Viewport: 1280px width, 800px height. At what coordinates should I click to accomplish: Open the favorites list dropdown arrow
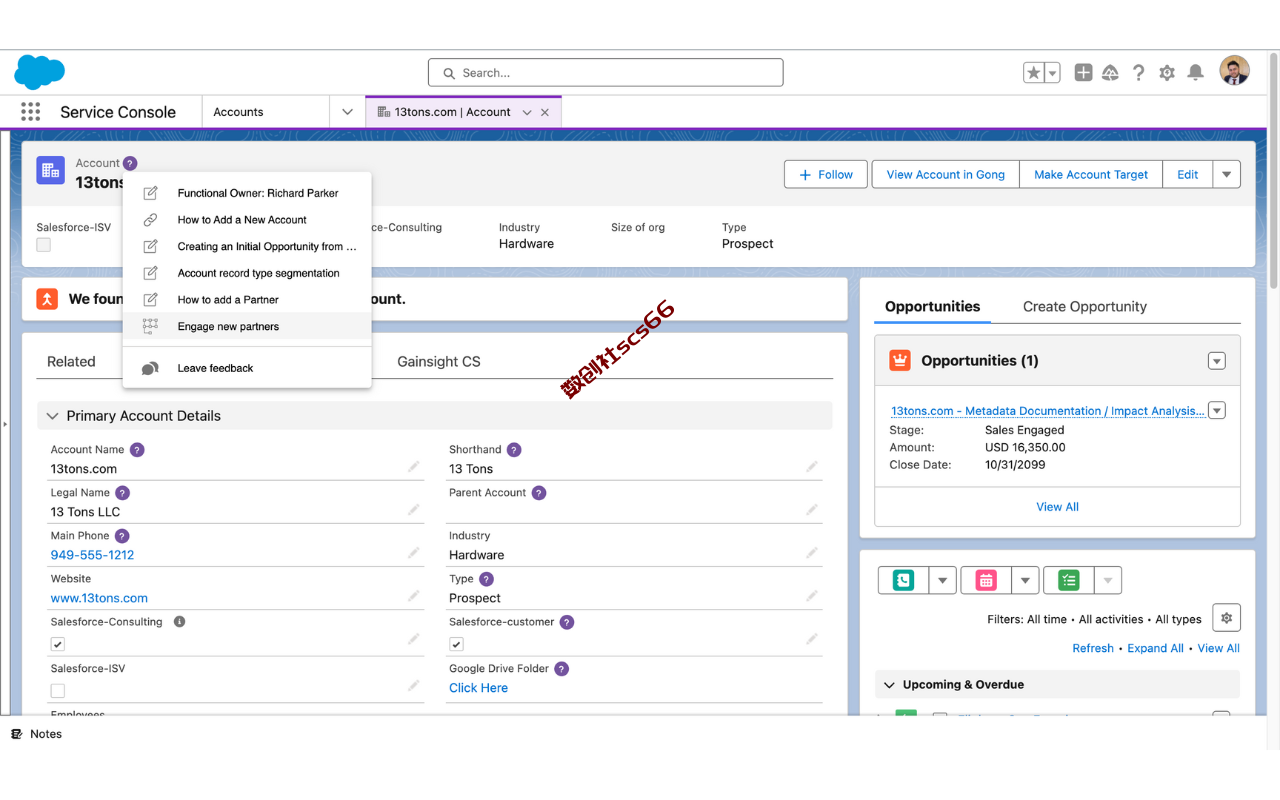point(1053,73)
